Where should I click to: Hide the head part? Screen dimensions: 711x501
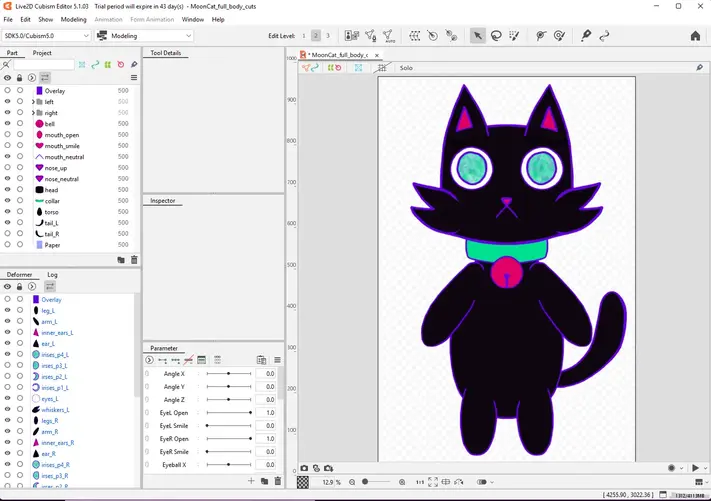[x=7, y=190]
